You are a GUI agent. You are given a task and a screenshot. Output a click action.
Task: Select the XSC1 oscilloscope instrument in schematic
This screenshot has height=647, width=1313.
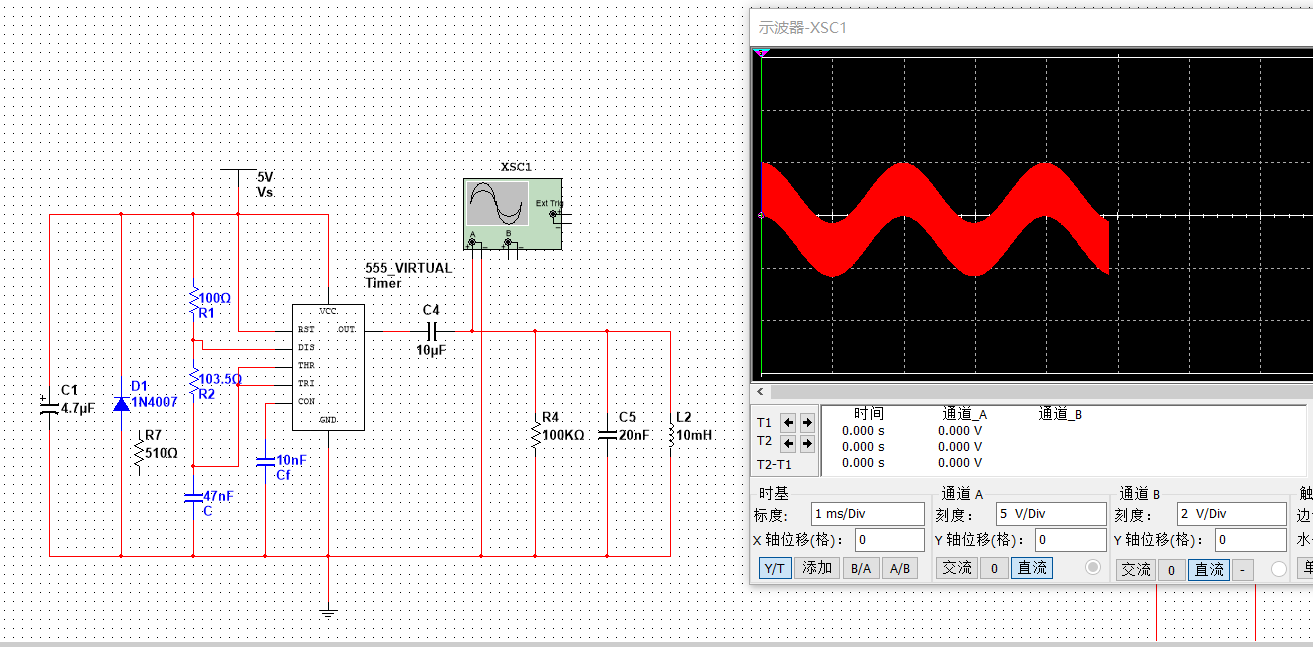point(512,214)
